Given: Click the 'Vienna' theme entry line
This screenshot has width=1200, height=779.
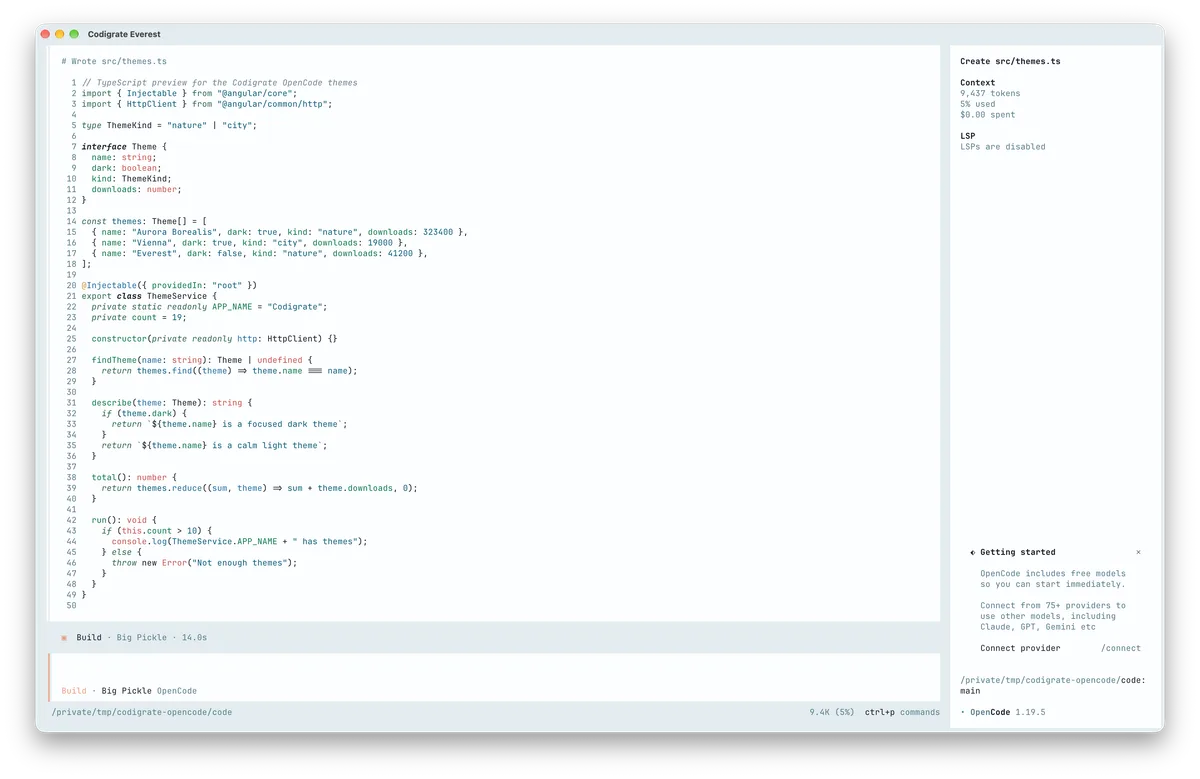Looking at the screenshot, I should pos(250,242).
